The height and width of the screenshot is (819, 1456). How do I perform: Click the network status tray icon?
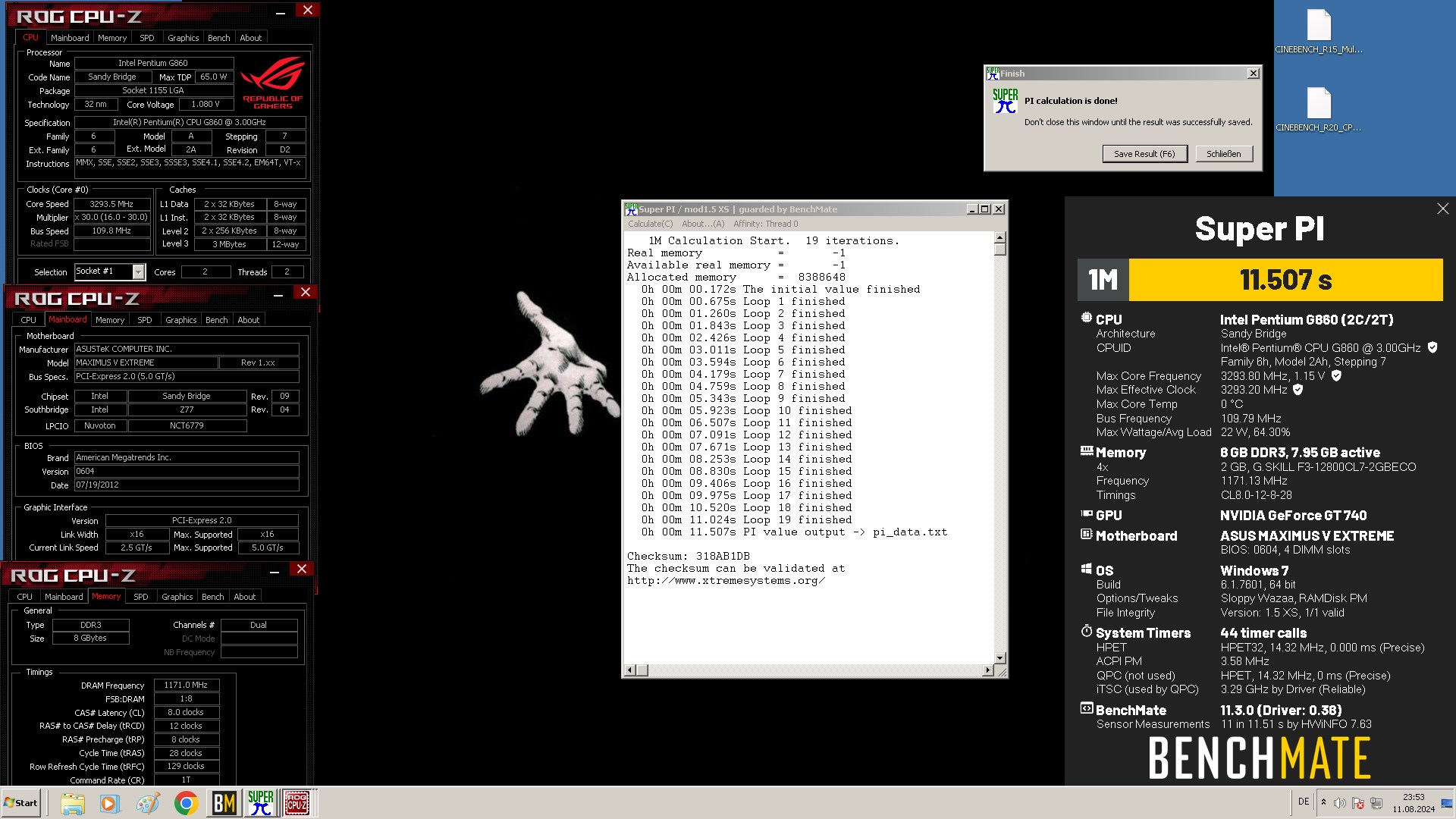click(x=1376, y=803)
